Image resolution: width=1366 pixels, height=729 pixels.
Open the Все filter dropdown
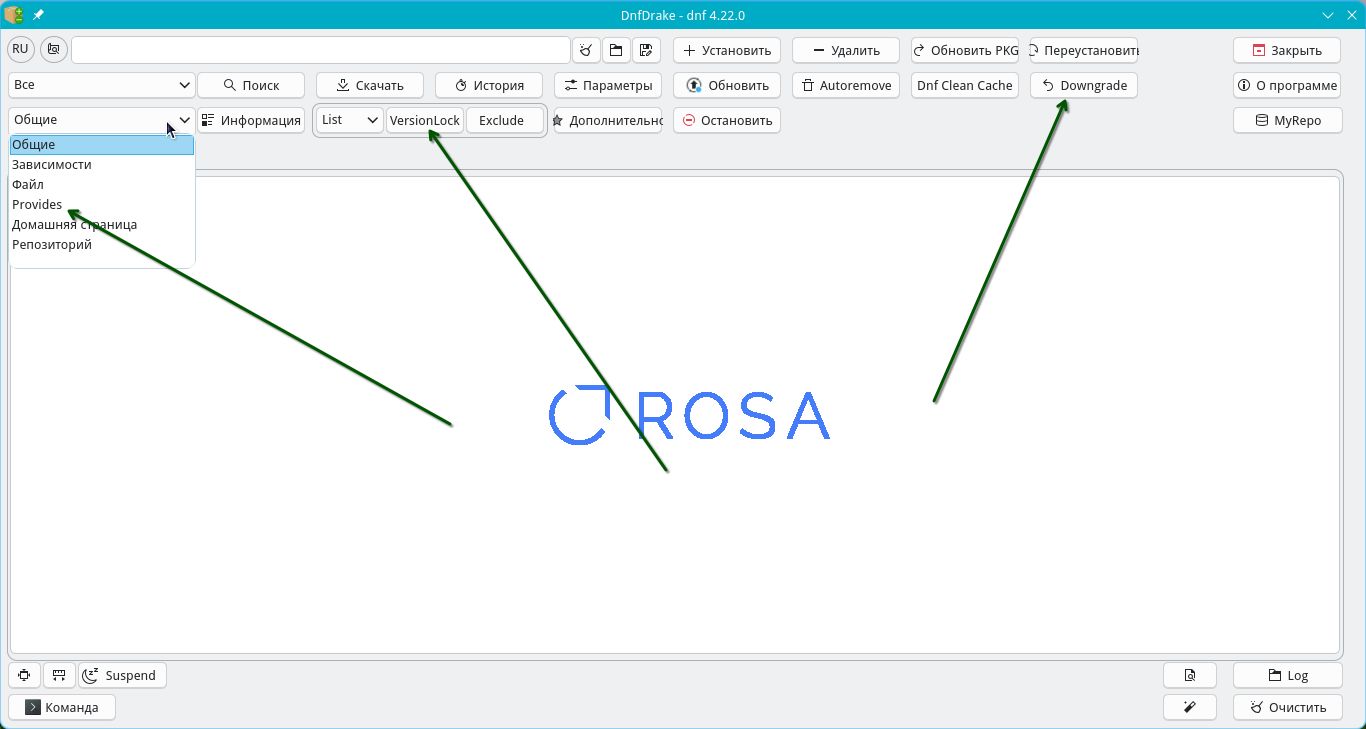pos(101,85)
